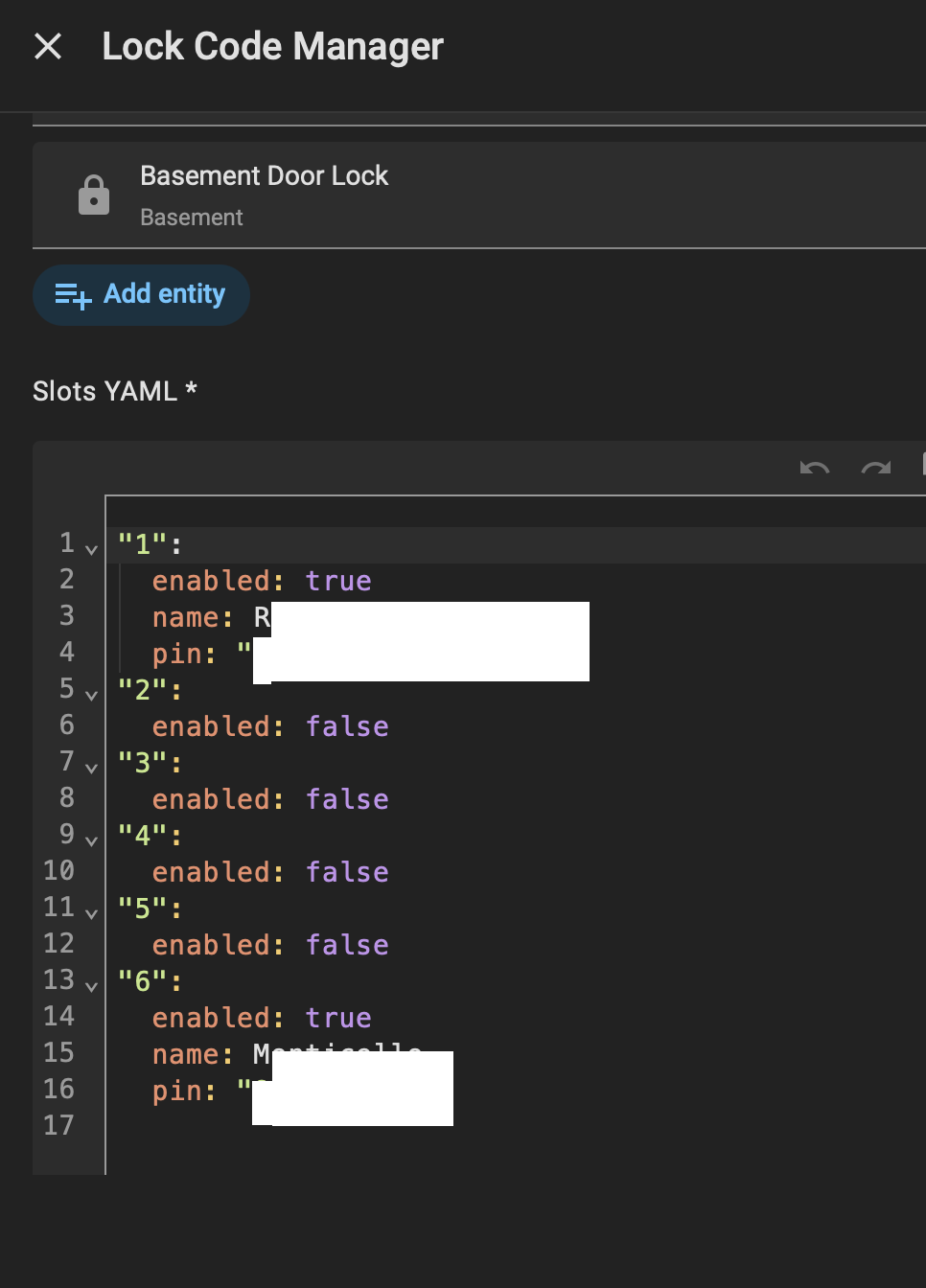Click the Add entity button

(x=142, y=294)
